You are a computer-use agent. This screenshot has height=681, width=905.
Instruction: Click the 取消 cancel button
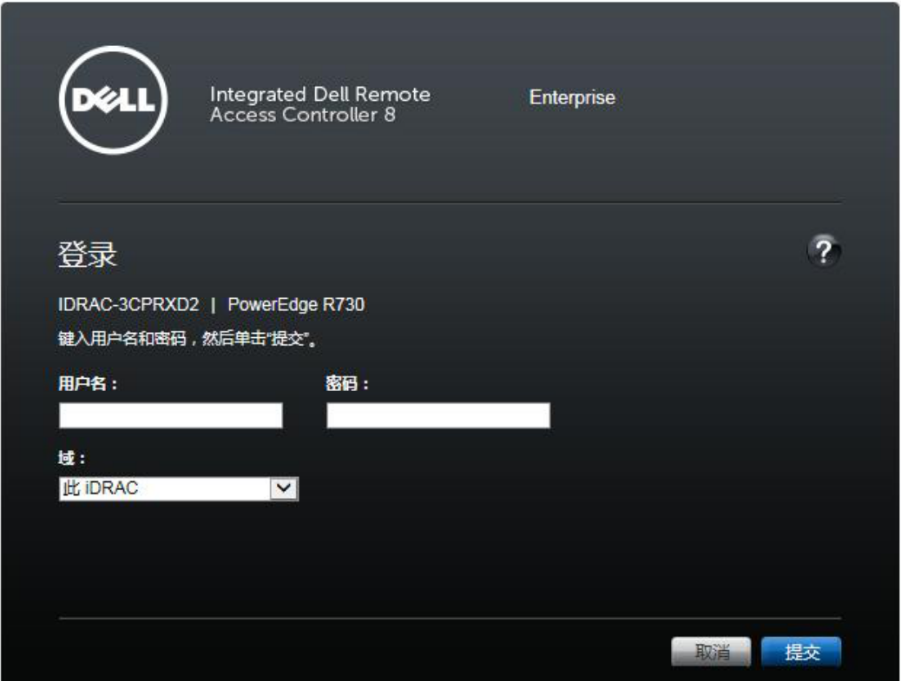[711, 652]
